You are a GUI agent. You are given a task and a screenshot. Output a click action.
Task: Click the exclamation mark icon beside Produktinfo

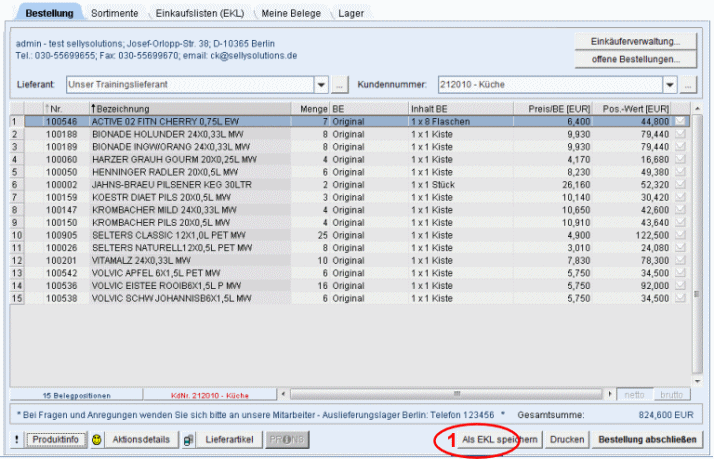pyautogui.click(x=16, y=440)
